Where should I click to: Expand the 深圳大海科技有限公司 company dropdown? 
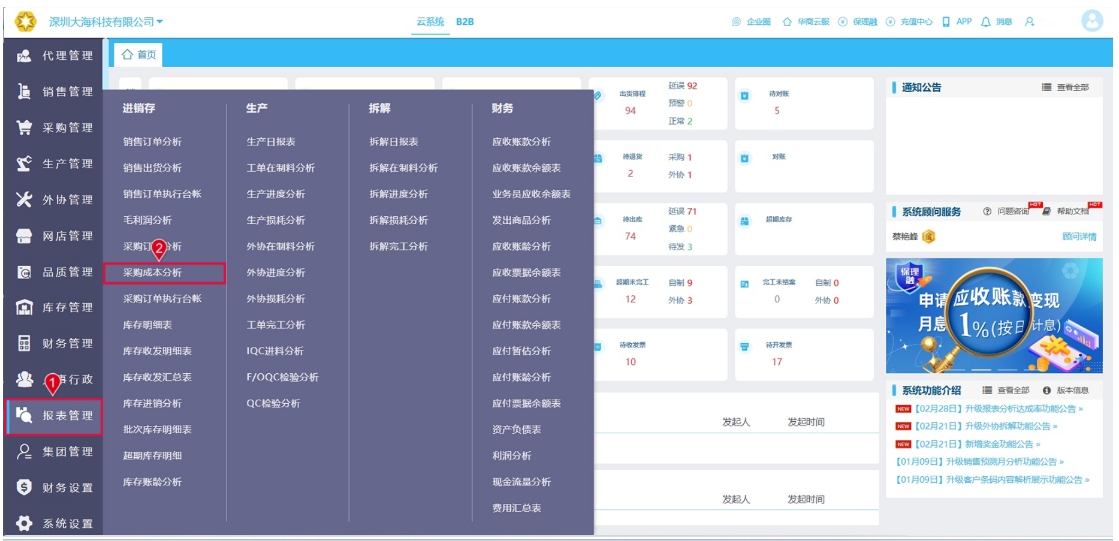tap(106, 22)
